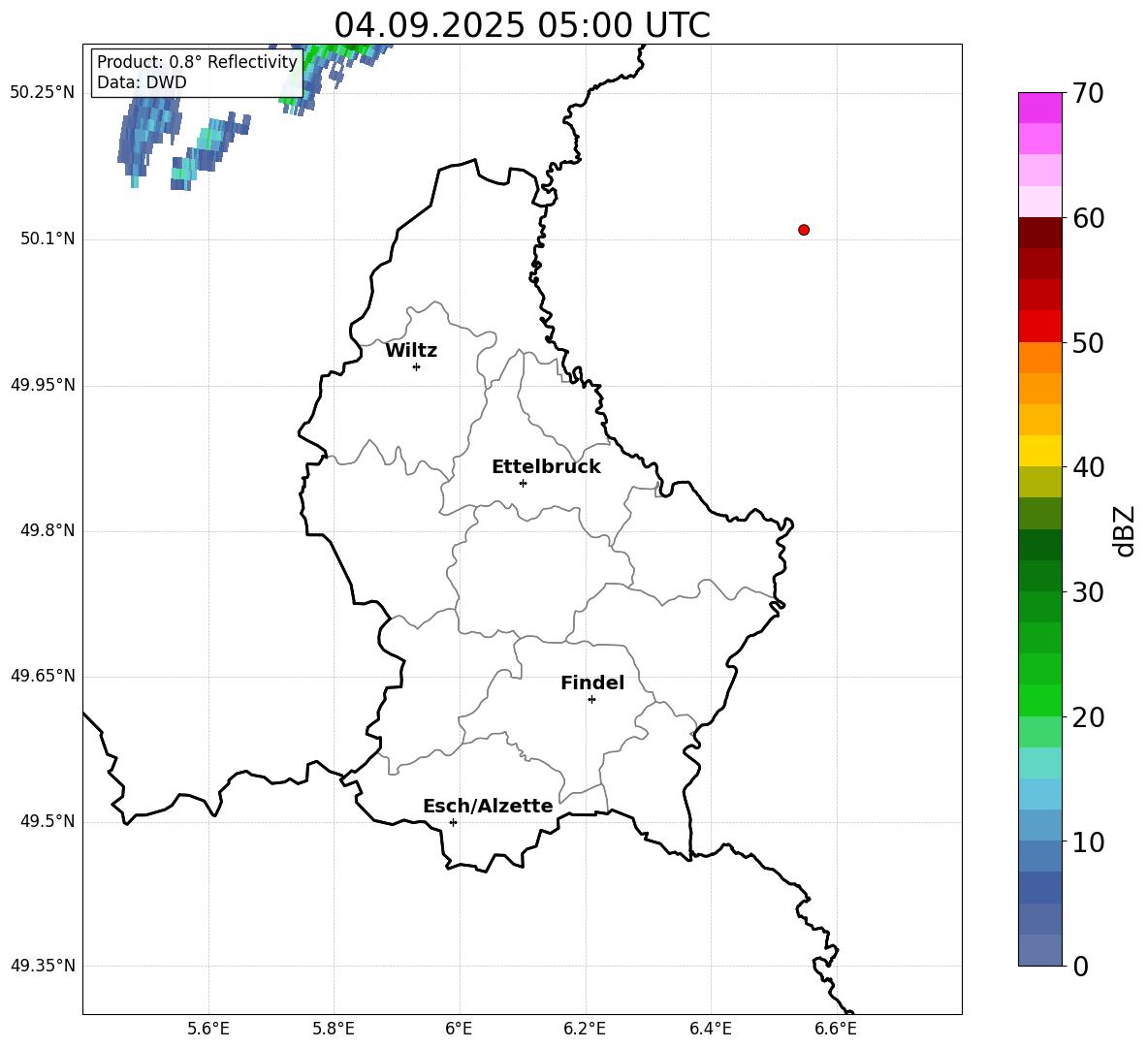Click the latitude label 49.95°N

(x=43, y=385)
